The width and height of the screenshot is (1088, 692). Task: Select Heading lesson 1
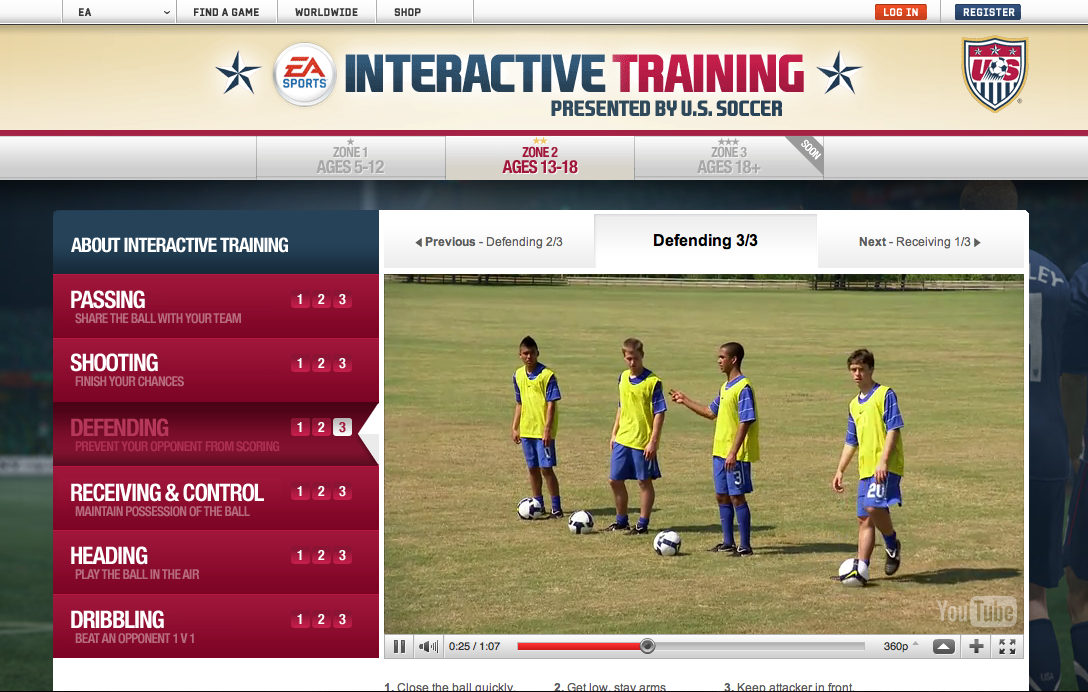coord(300,556)
